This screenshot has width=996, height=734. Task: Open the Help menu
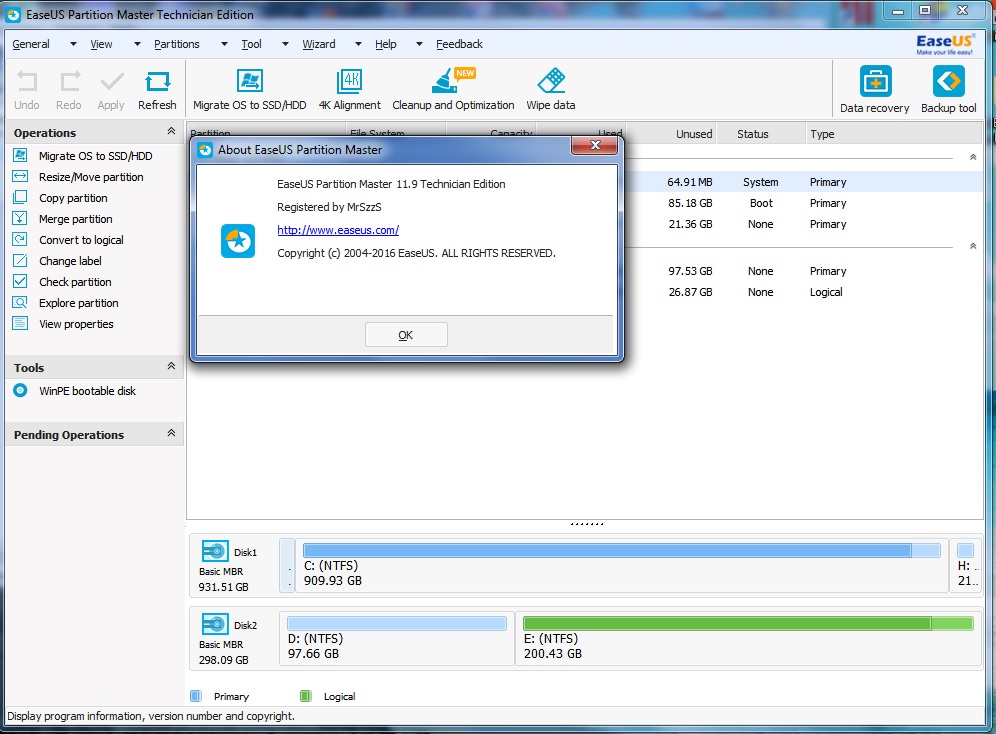[x=386, y=44]
